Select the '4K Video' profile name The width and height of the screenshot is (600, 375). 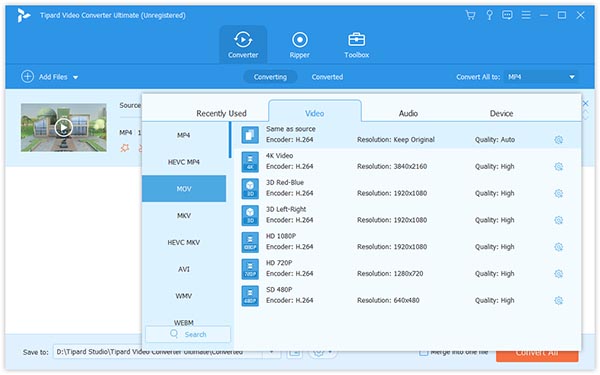click(x=280, y=156)
